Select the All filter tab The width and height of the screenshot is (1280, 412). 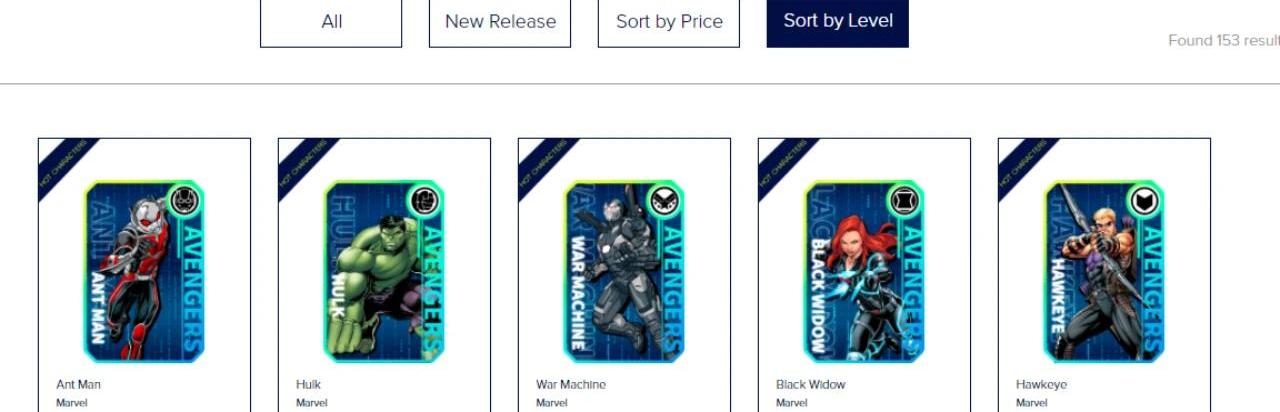pyautogui.click(x=331, y=22)
